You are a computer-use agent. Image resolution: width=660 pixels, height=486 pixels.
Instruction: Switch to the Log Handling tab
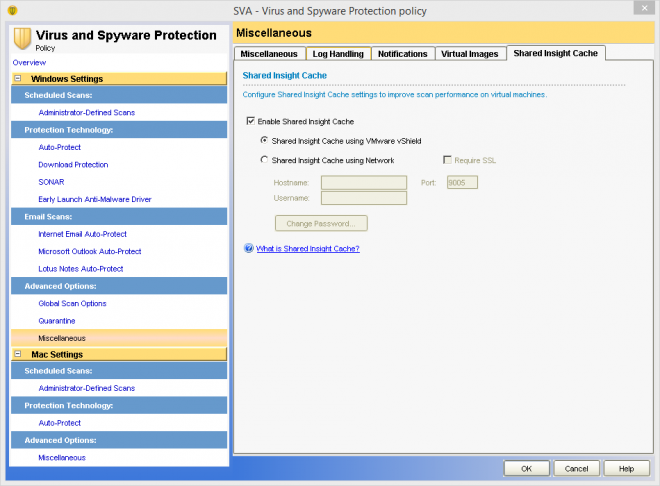pos(338,54)
